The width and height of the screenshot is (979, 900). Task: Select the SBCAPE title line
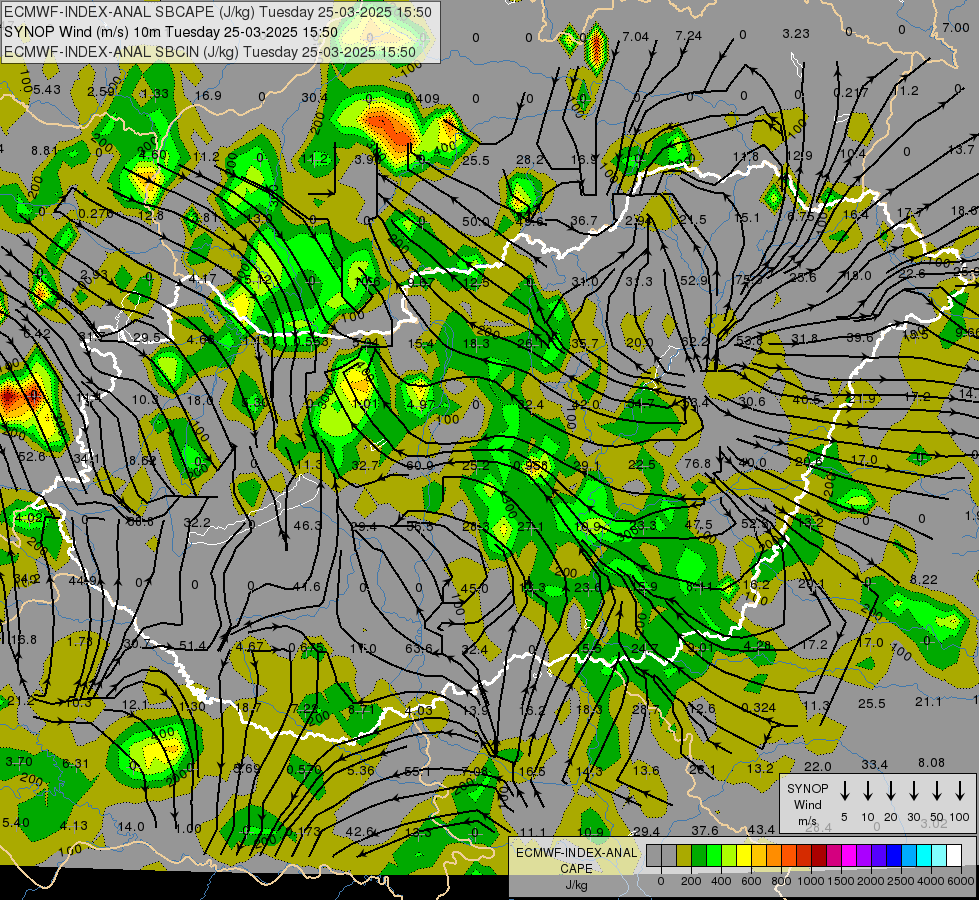(x=217, y=12)
